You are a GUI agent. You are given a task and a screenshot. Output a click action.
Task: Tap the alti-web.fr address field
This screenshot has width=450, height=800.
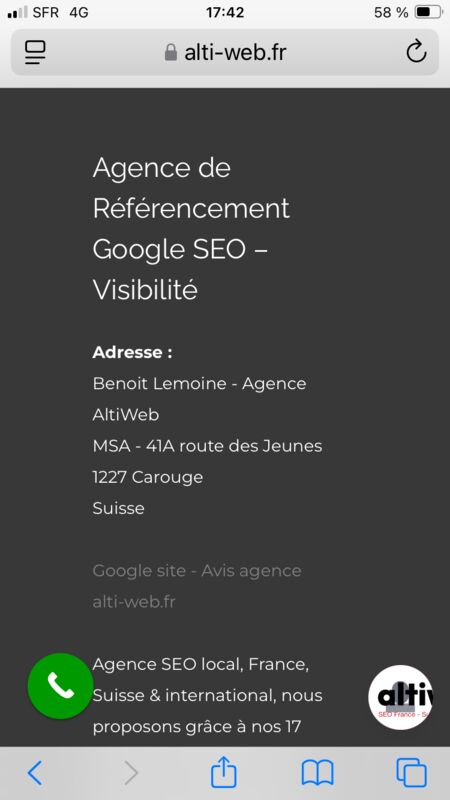pyautogui.click(x=225, y=52)
